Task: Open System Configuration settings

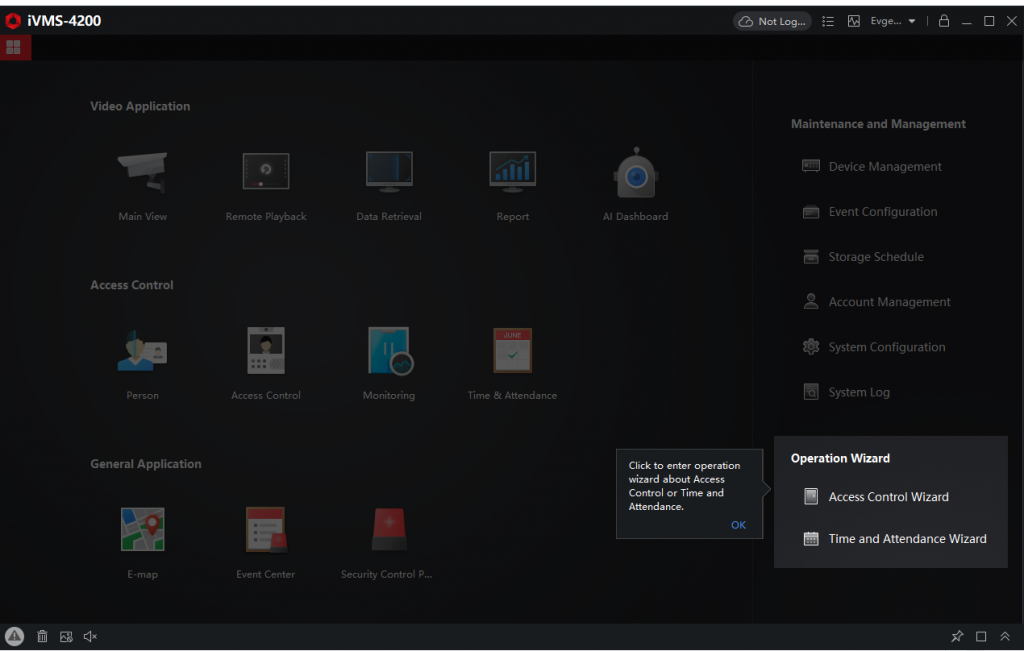Action: [x=886, y=347]
